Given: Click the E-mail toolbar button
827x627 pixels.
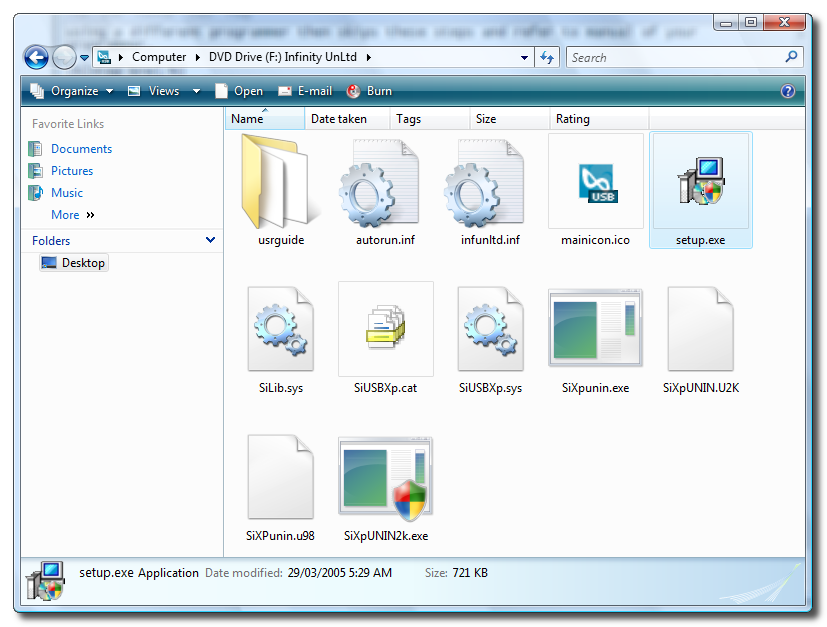Looking at the screenshot, I should point(305,91).
